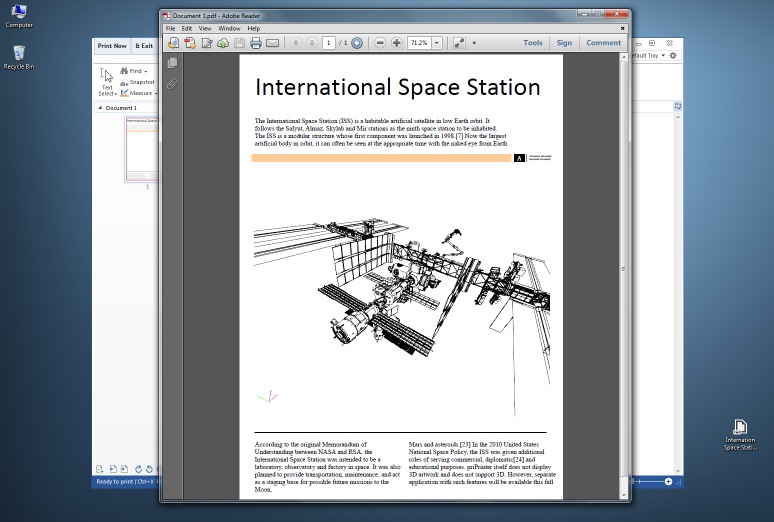The image size is (774, 522).
Task: Click the & Exit tab in priPrinter
Action: 144,46
